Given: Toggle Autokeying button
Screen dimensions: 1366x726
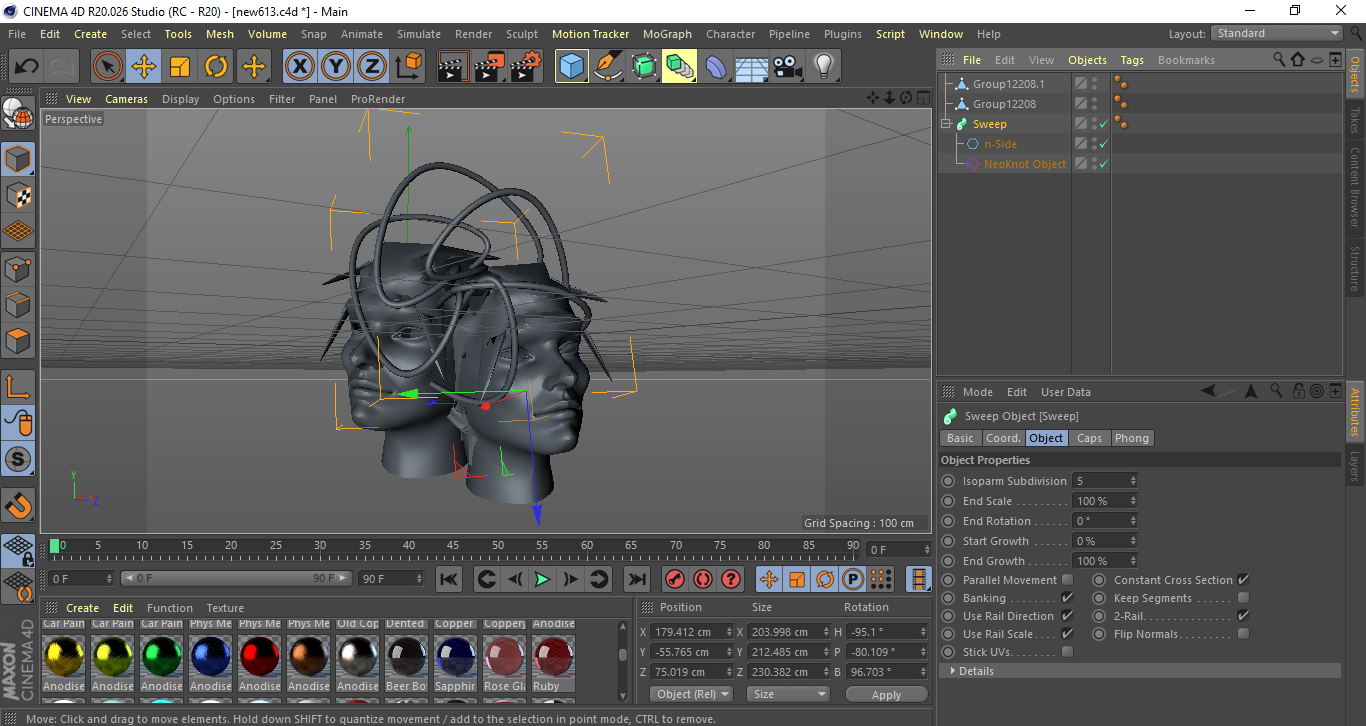Looking at the screenshot, I should pyautogui.click(x=703, y=579).
